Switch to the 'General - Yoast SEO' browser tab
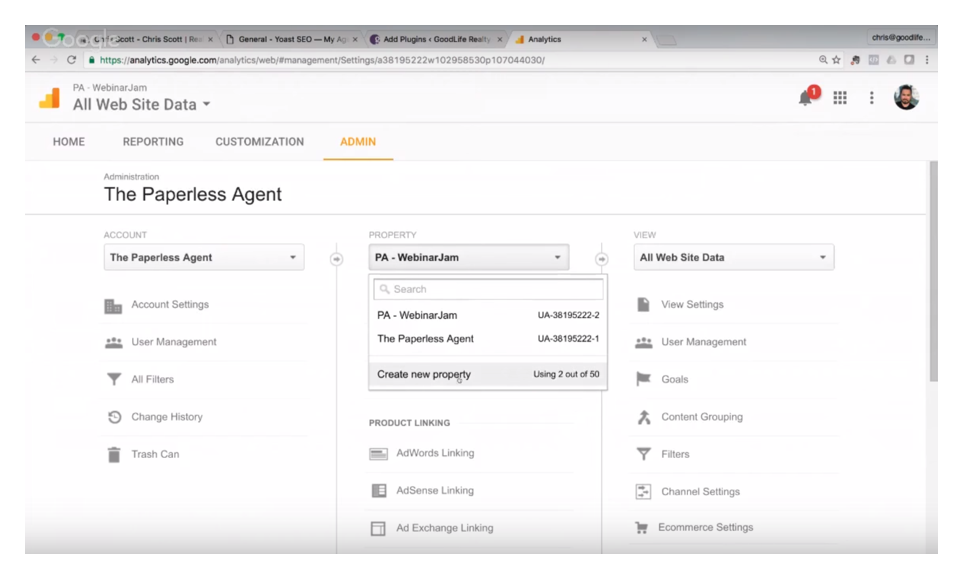Viewport: 966px width, 582px height. point(291,39)
